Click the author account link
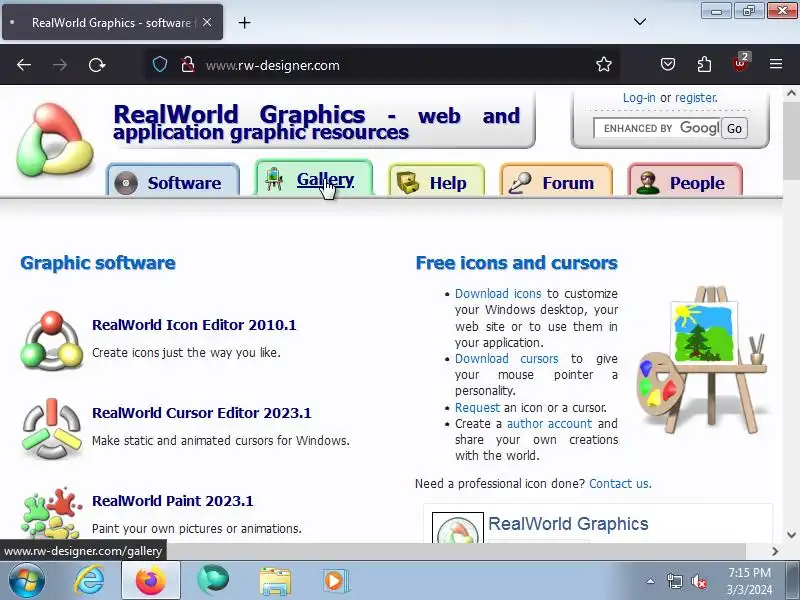Screen dimensions: 800x600 pos(549,423)
